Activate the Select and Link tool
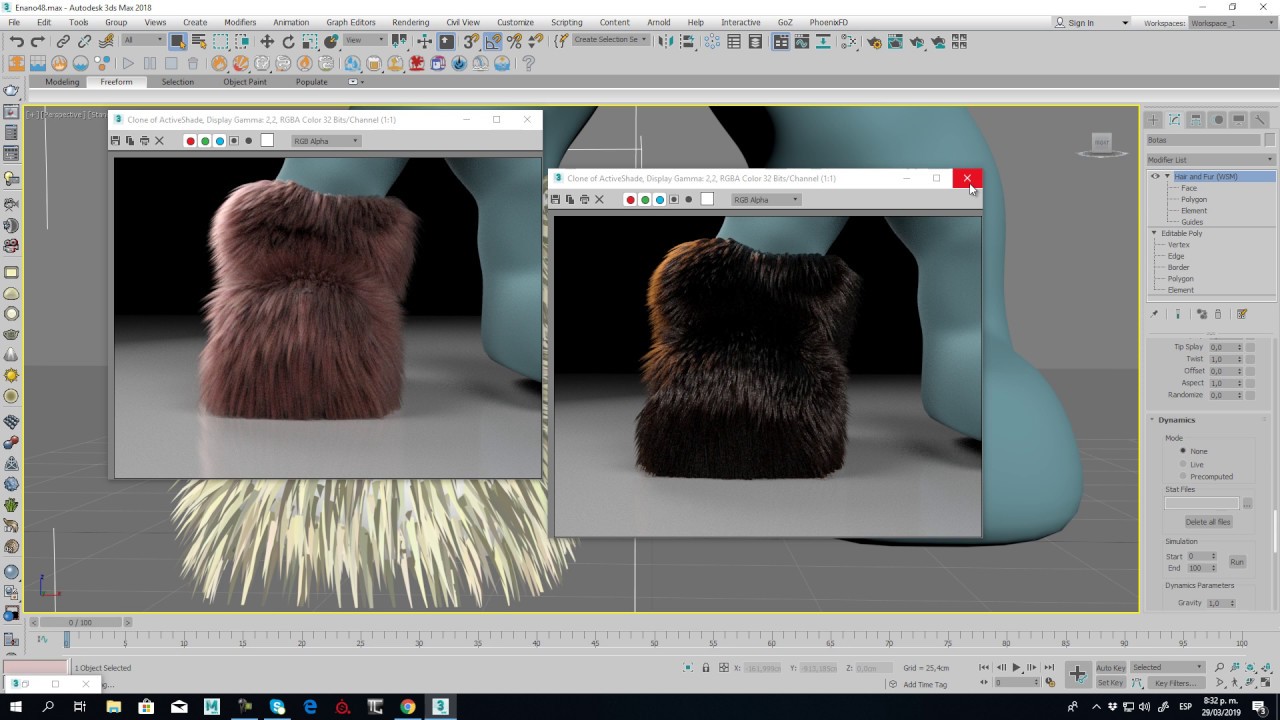 63,41
